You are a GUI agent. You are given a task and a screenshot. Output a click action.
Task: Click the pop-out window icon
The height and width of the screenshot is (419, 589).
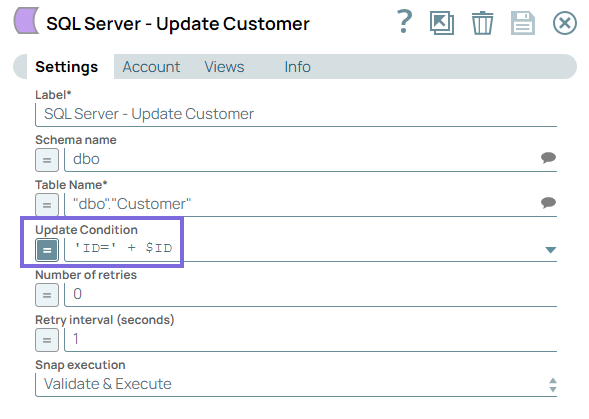442,23
